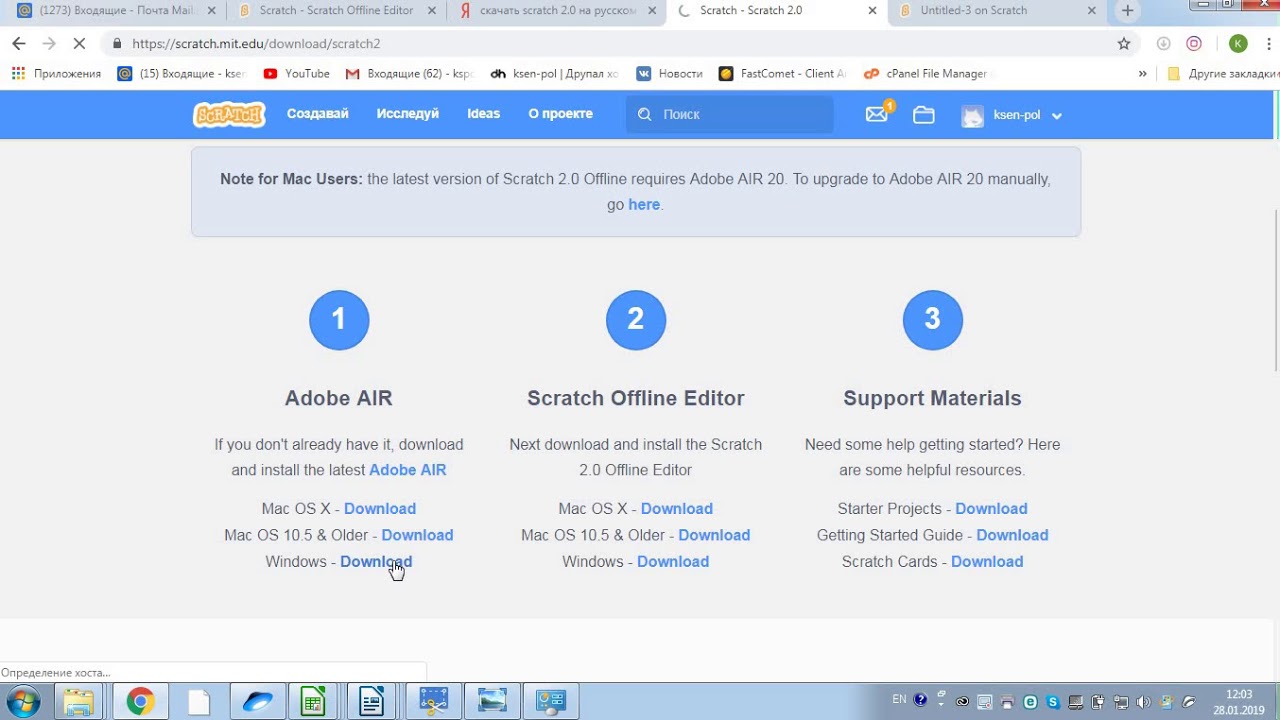Viewport: 1280px width, 720px height.
Task: Switch to Scratch Offline Editor tab
Action: 336,11
